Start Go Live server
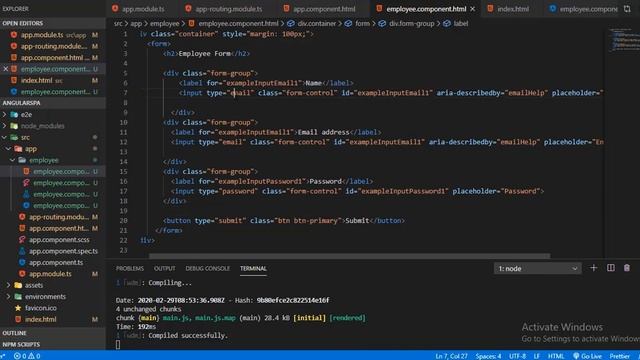Viewport: 640px width, 360px height. 587,356
